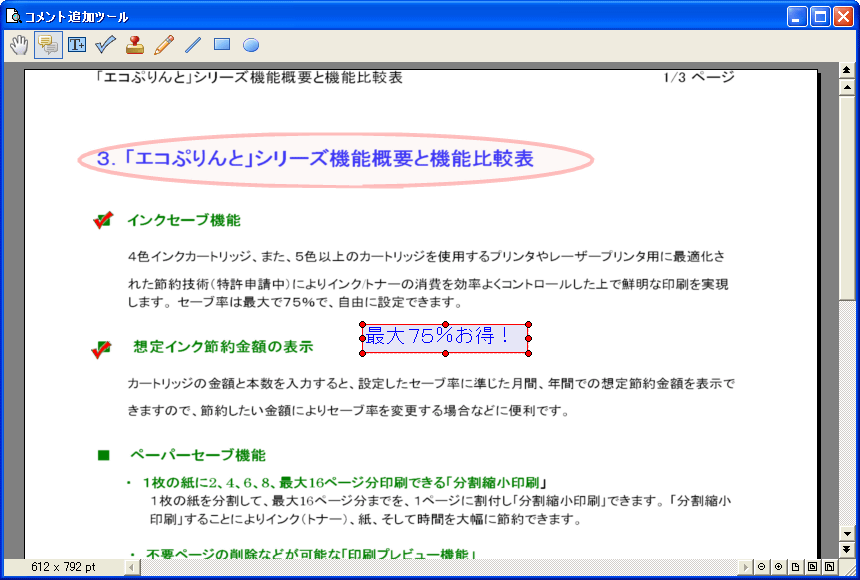
Task: Click red checkmark beside 想定インク節約金額の表示
Action: [101, 349]
